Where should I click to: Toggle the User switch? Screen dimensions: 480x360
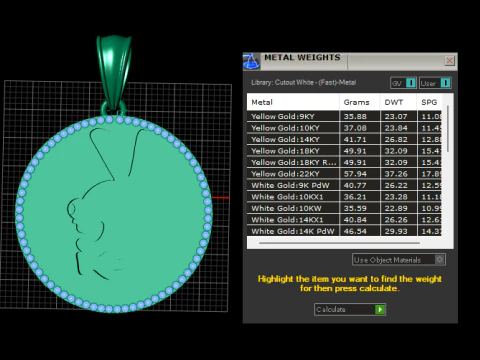click(446, 83)
